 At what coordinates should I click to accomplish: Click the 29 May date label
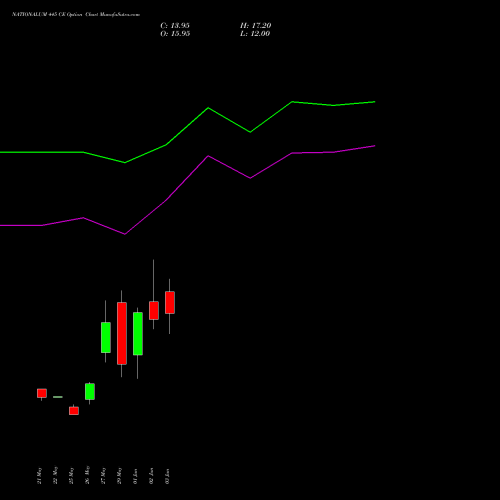(119, 476)
